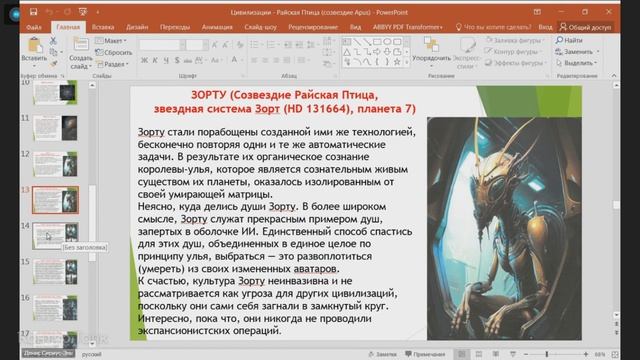Click the Общий доступ share button

tap(585, 27)
